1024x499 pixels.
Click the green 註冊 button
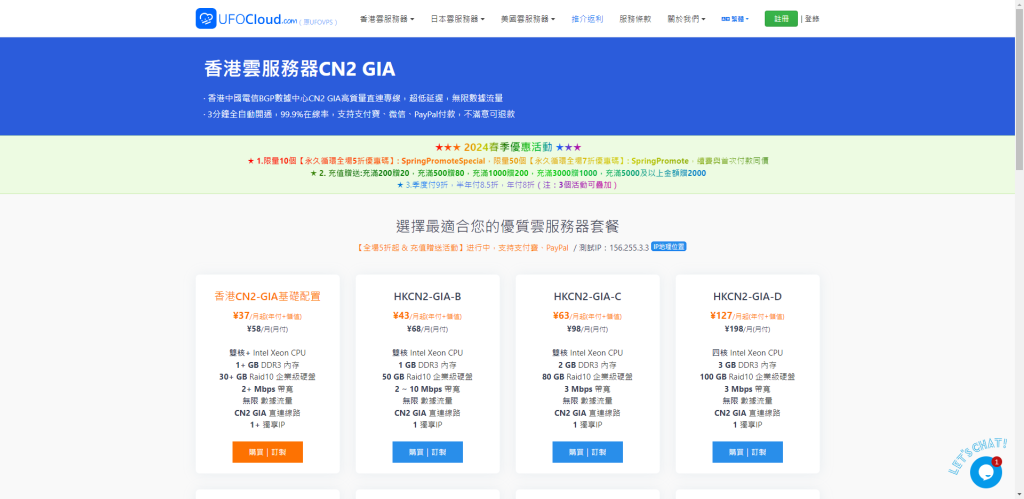point(781,19)
